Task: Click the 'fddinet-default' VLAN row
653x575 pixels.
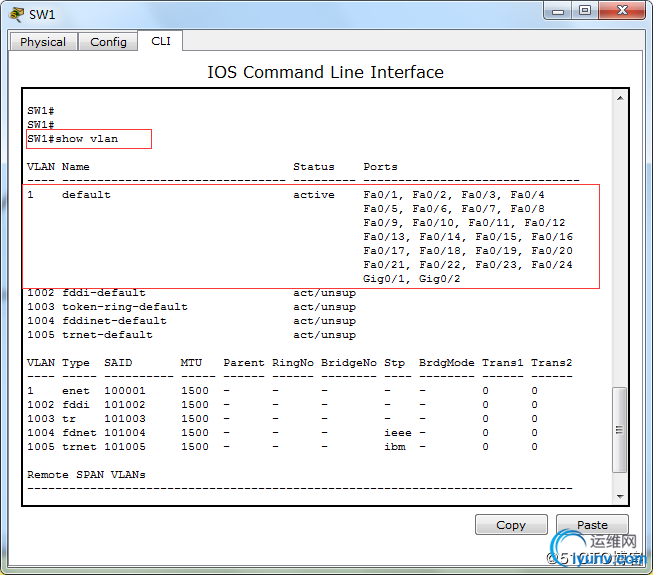Action: click(192, 321)
